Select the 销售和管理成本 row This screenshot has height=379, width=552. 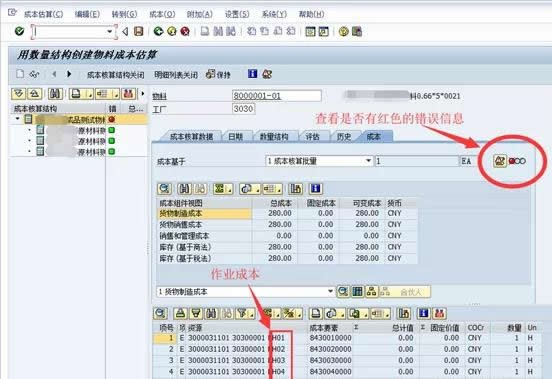click(287, 236)
